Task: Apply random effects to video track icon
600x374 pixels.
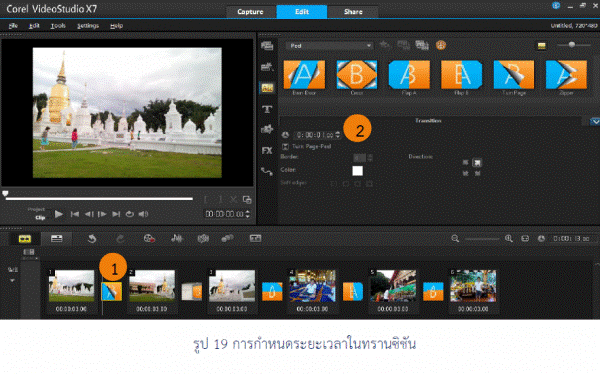Action: [422, 45]
